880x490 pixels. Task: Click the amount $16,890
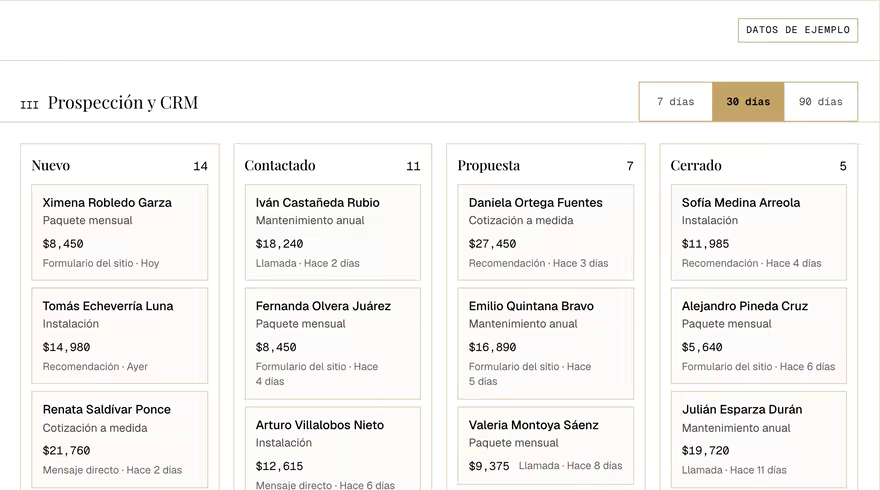pyautogui.click(x=492, y=347)
